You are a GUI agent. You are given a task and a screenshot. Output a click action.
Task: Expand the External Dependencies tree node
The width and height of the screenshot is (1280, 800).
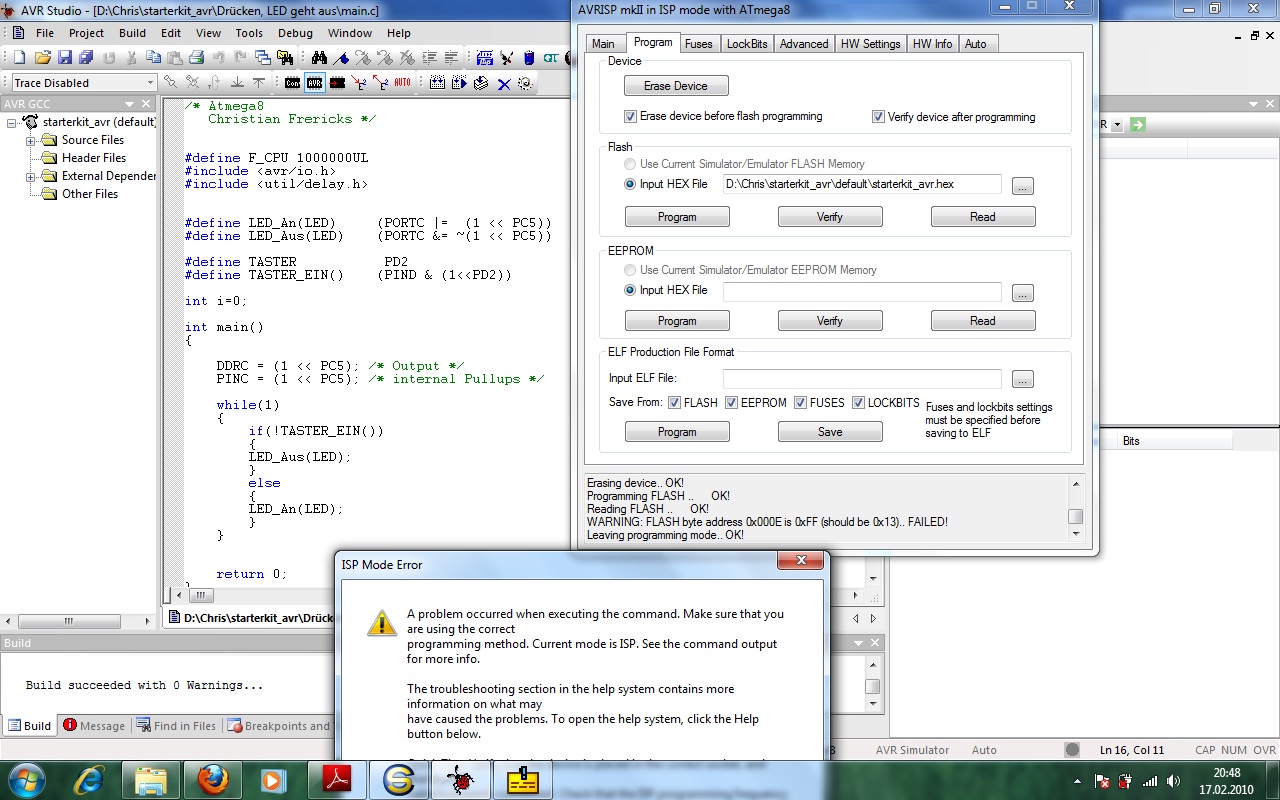(x=31, y=176)
